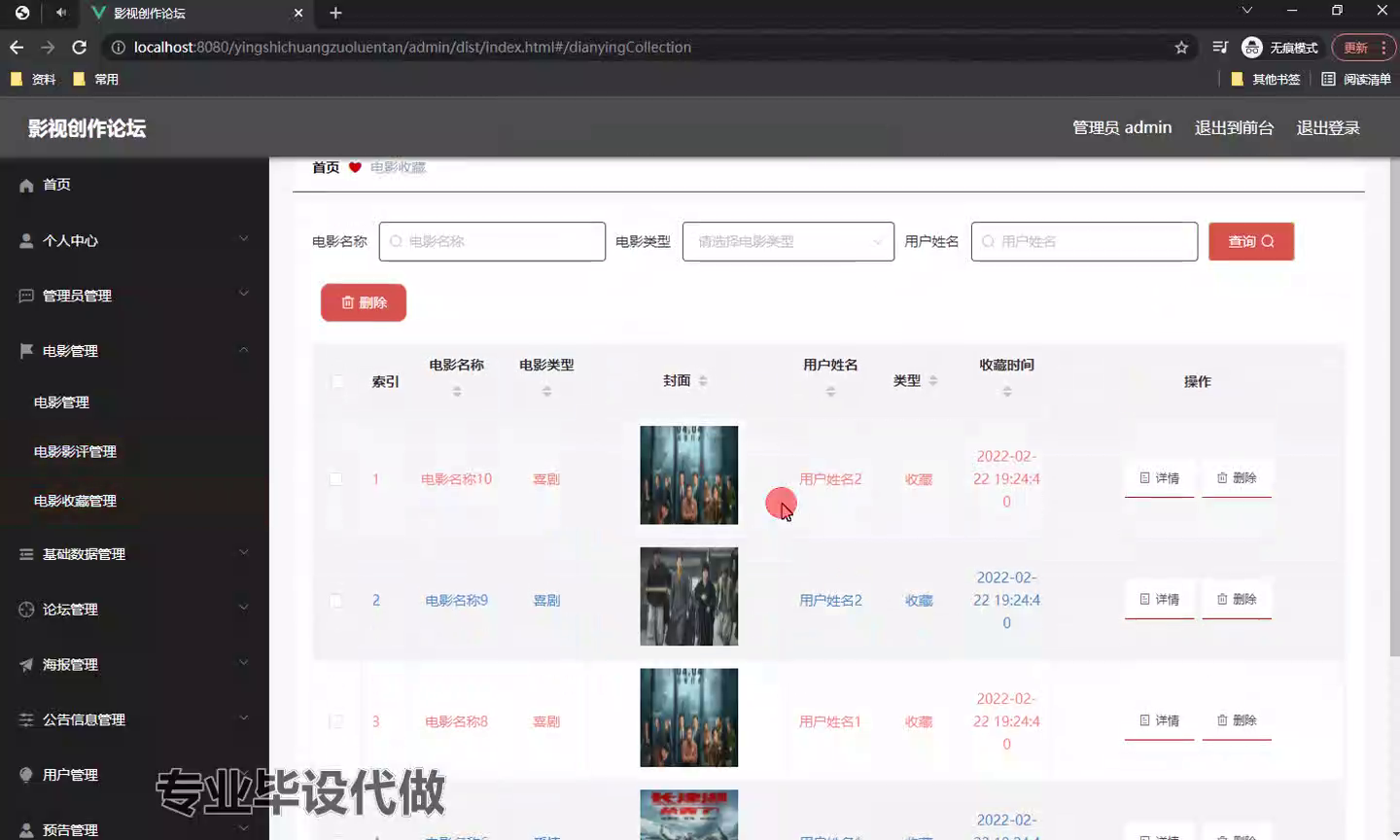Sort table using 电影名称 sort arrows

click(457, 391)
